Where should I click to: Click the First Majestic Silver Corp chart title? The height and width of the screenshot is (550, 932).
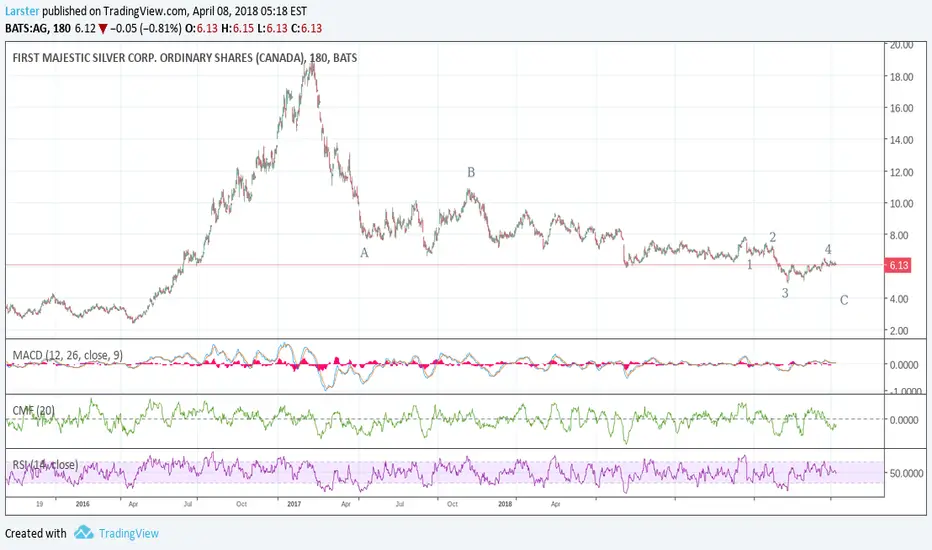click(x=185, y=58)
